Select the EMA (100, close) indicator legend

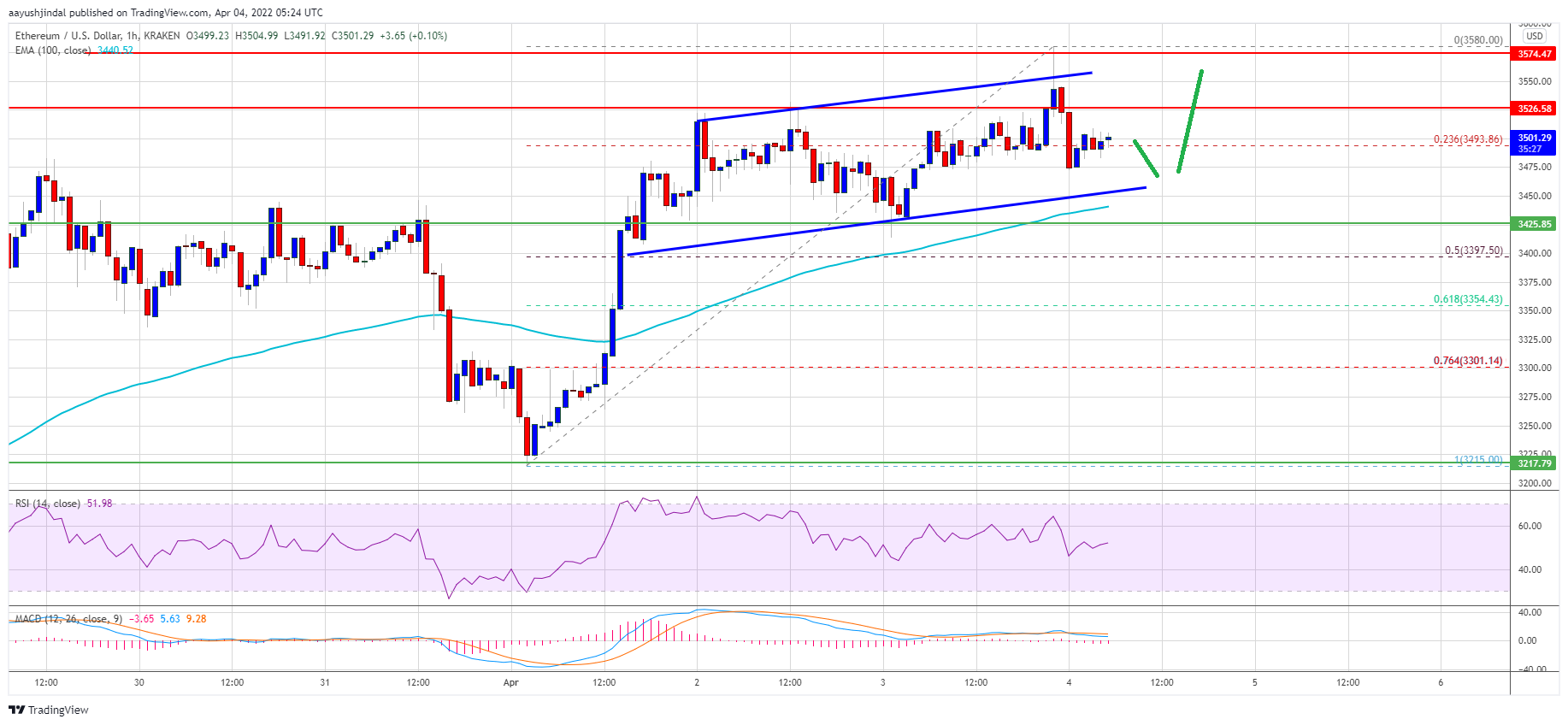[53, 50]
